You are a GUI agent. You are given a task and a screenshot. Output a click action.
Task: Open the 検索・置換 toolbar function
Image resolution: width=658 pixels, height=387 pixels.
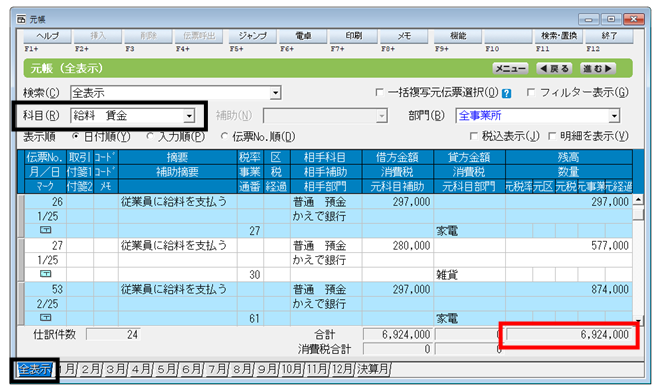click(559, 37)
